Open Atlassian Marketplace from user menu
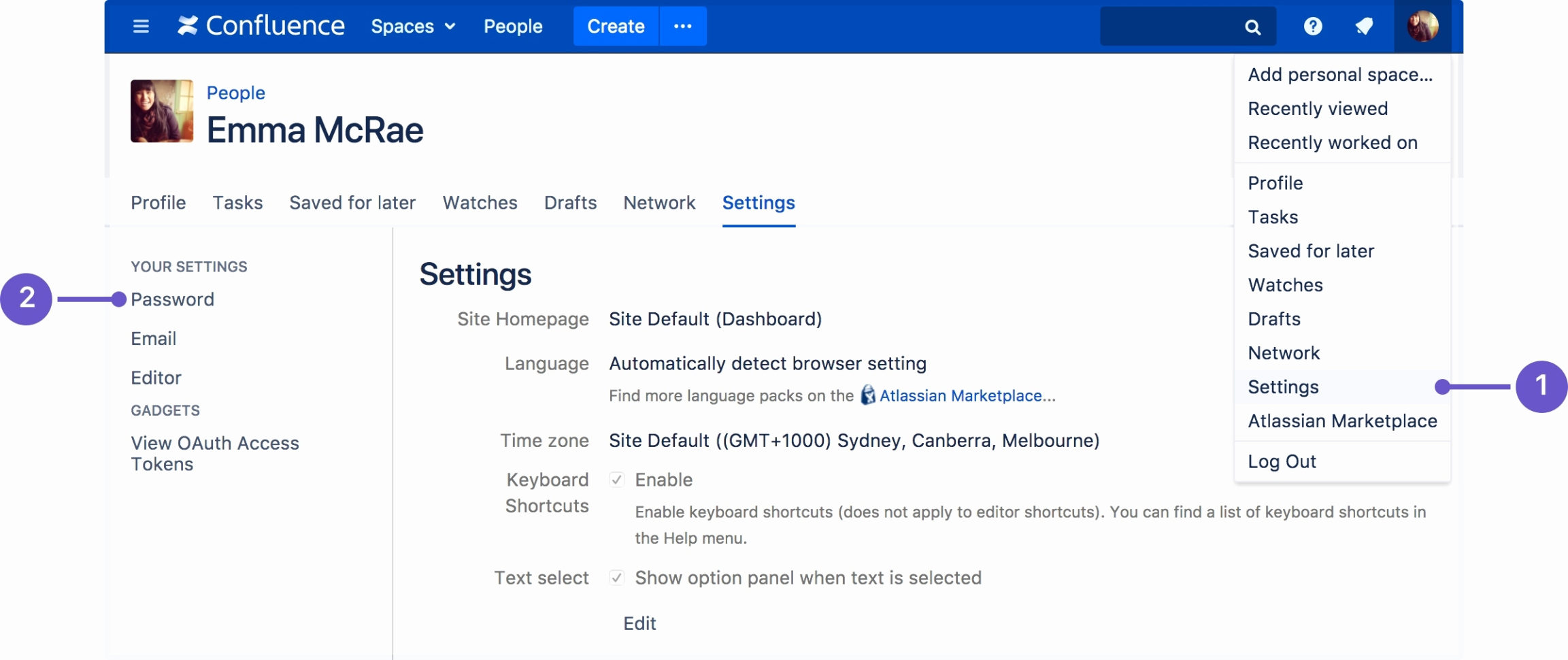The height and width of the screenshot is (660, 1568). tap(1342, 421)
